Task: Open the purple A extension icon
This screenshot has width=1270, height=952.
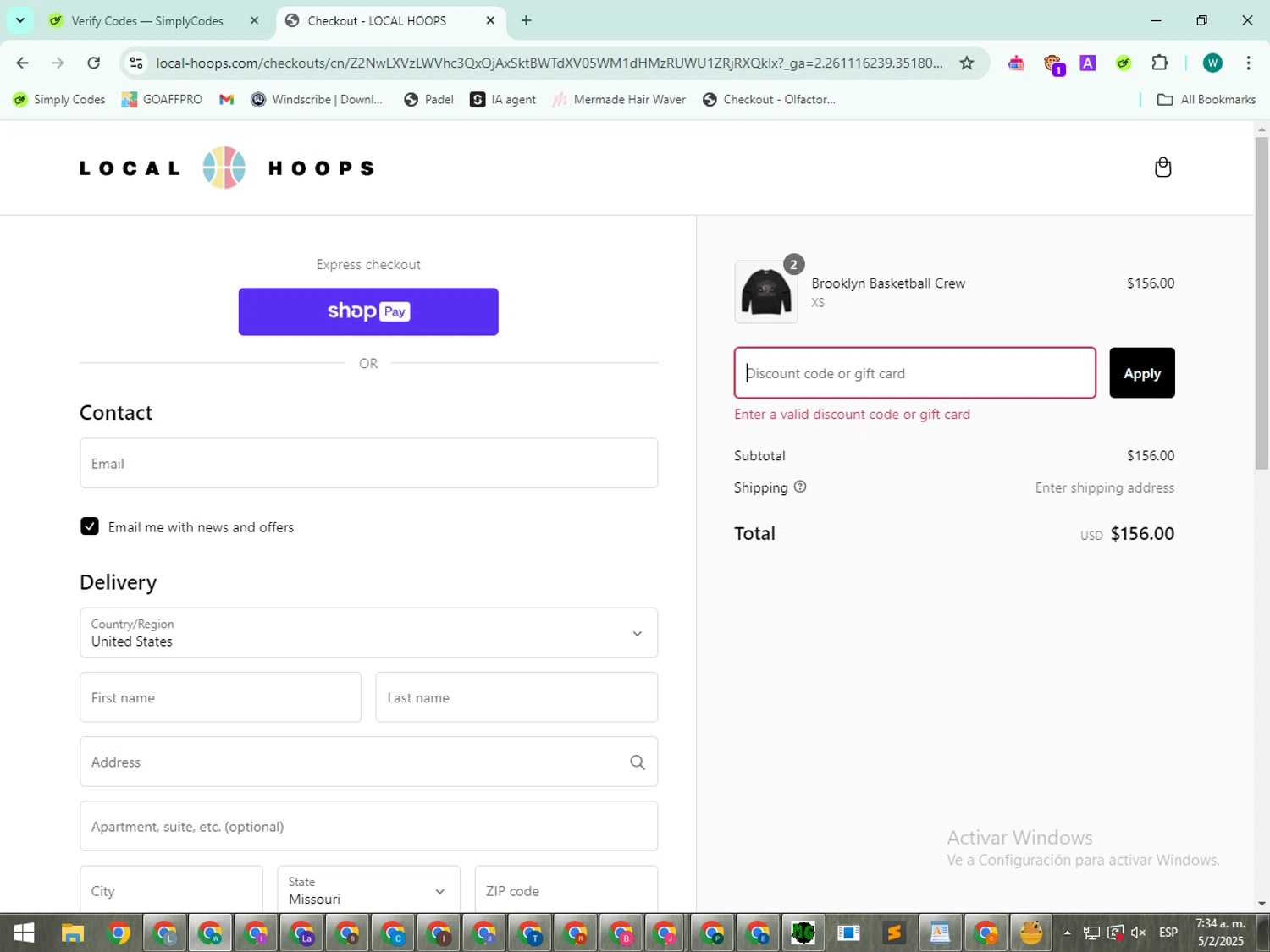Action: (x=1088, y=63)
